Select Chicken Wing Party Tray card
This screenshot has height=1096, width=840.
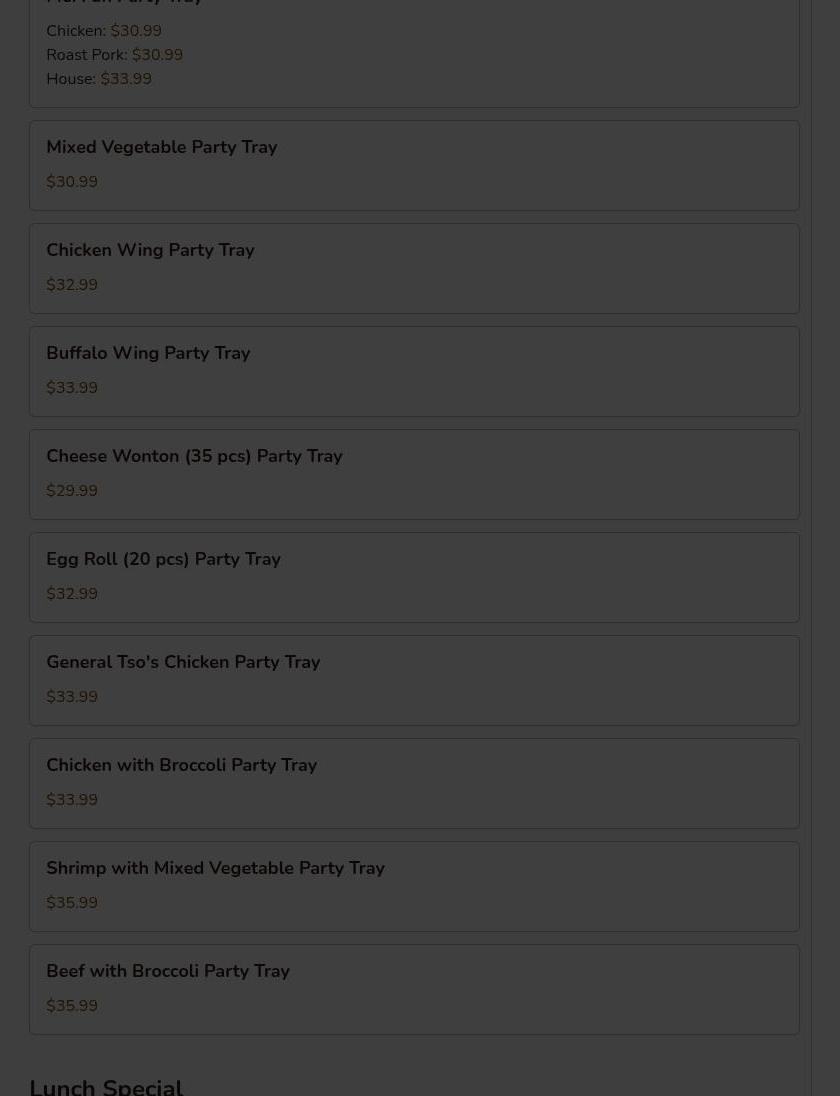click(x=414, y=268)
